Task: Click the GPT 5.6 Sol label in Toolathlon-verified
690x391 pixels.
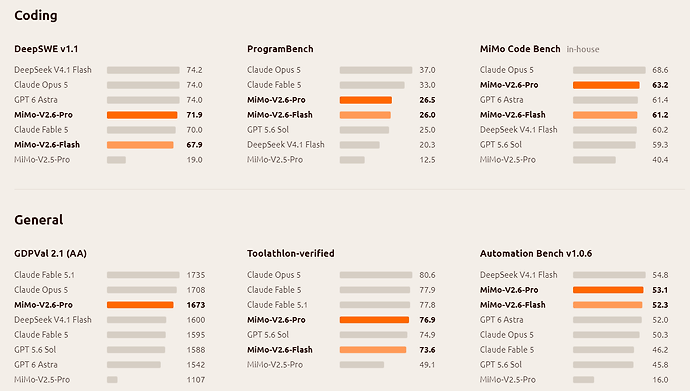Action: click(268, 335)
